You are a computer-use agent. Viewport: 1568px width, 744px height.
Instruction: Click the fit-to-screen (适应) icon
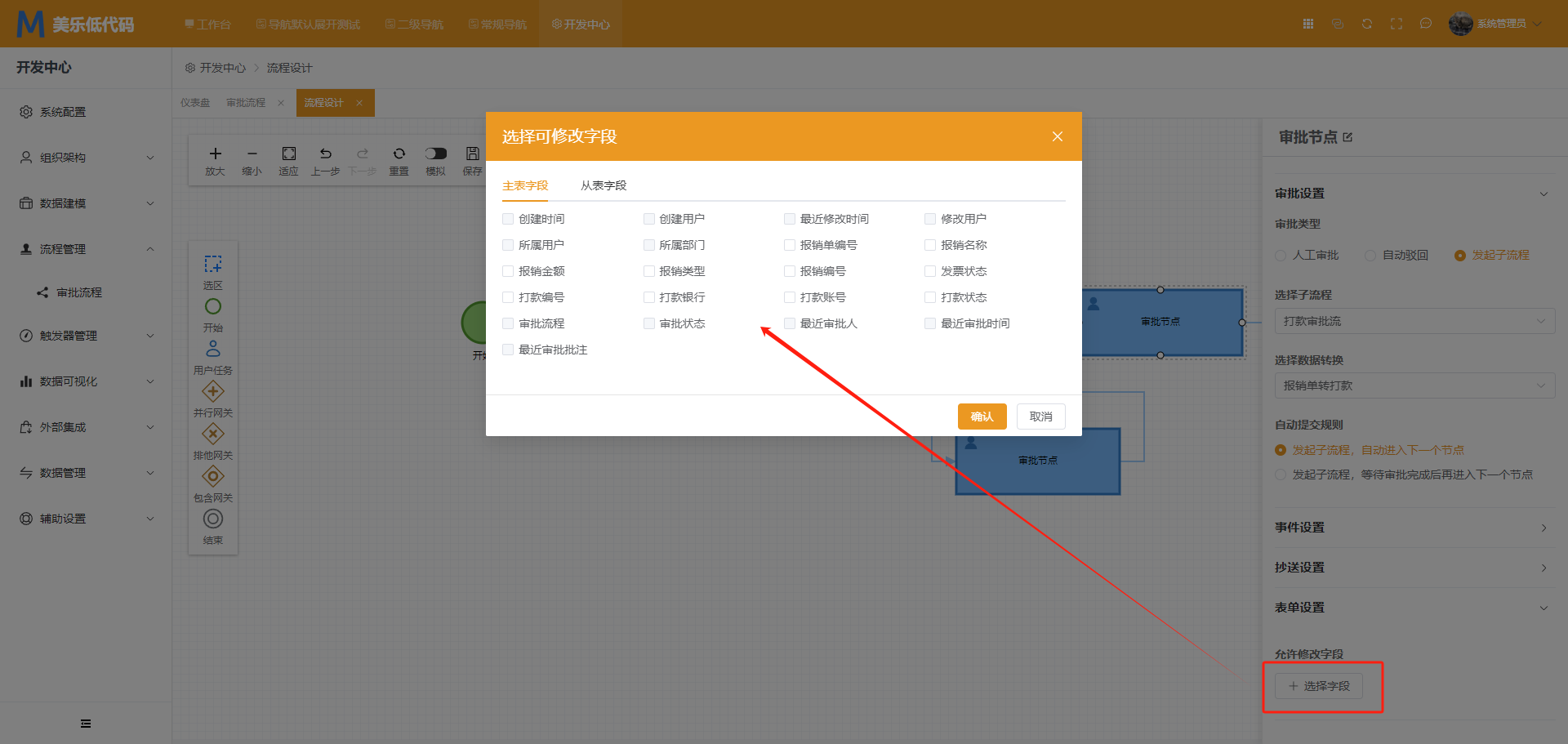[x=288, y=154]
